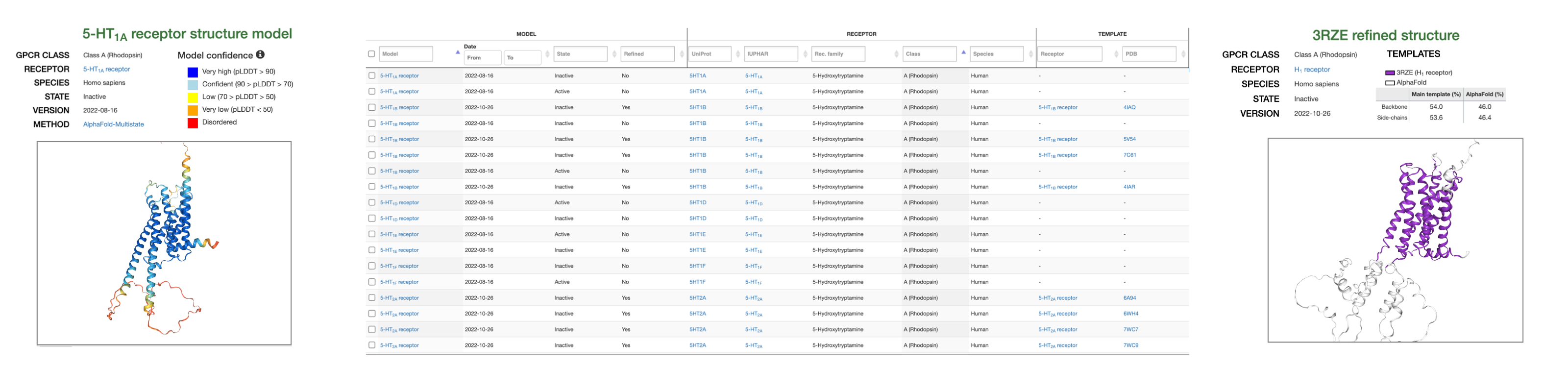Check the 5-HT1A receptor Inactive row
1568x392 pixels.
click(371, 76)
